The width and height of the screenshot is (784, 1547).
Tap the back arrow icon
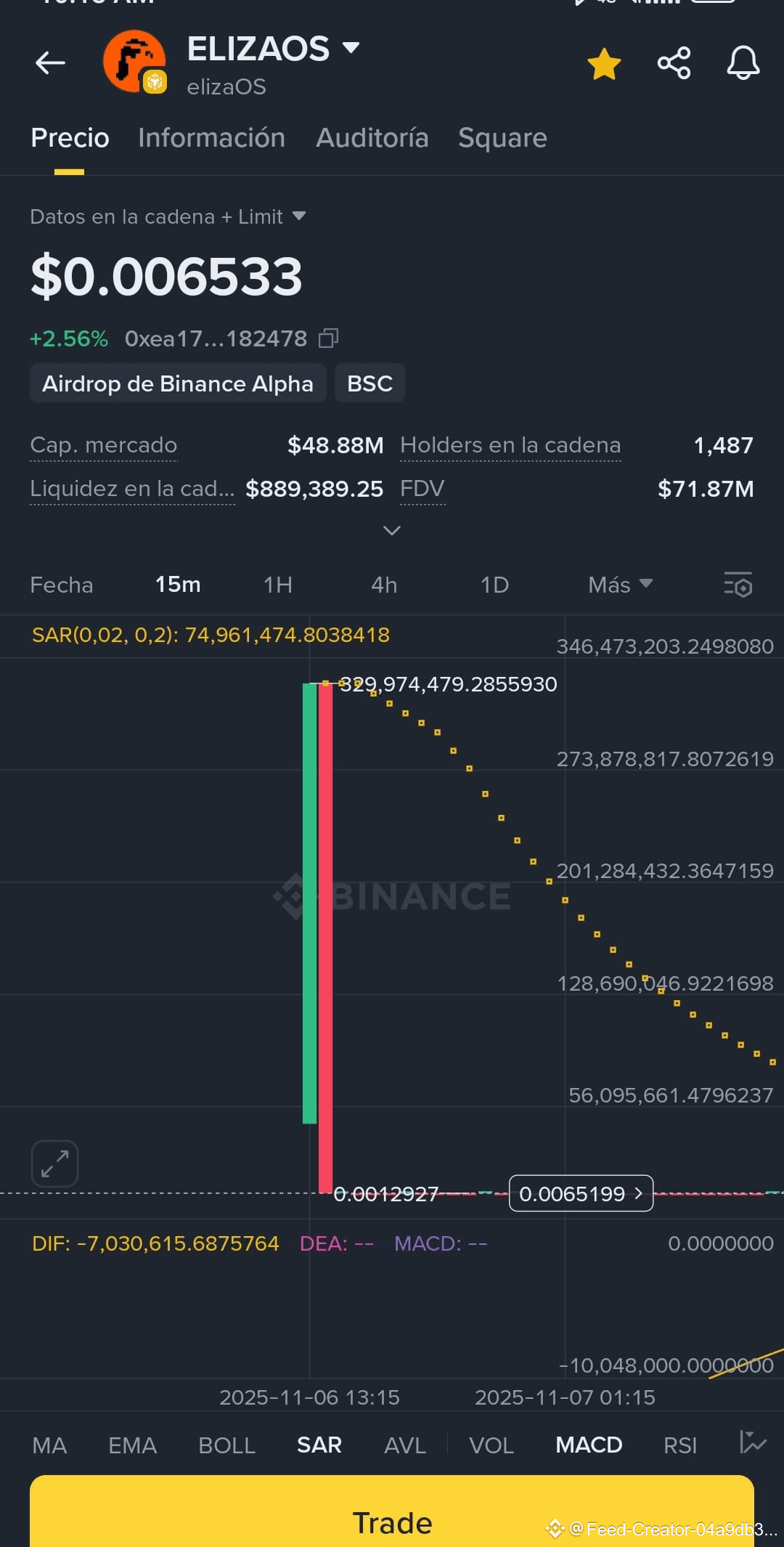click(50, 63)
